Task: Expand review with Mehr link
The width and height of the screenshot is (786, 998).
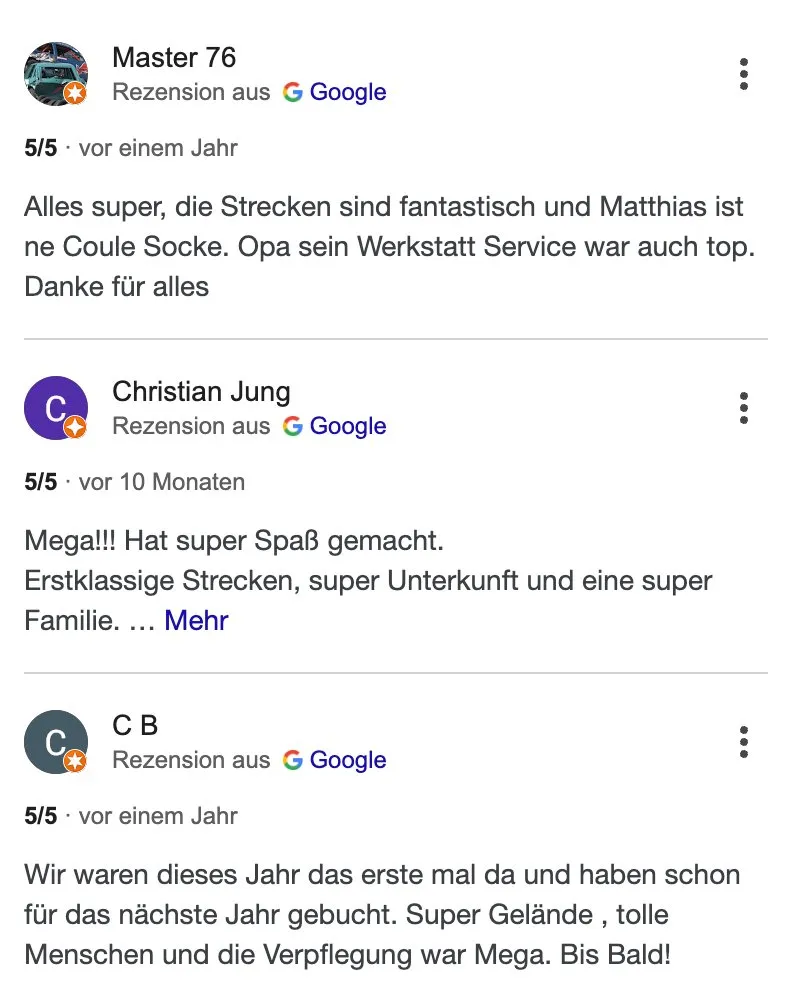Action: pyautogui.click(x=196, y=621)
